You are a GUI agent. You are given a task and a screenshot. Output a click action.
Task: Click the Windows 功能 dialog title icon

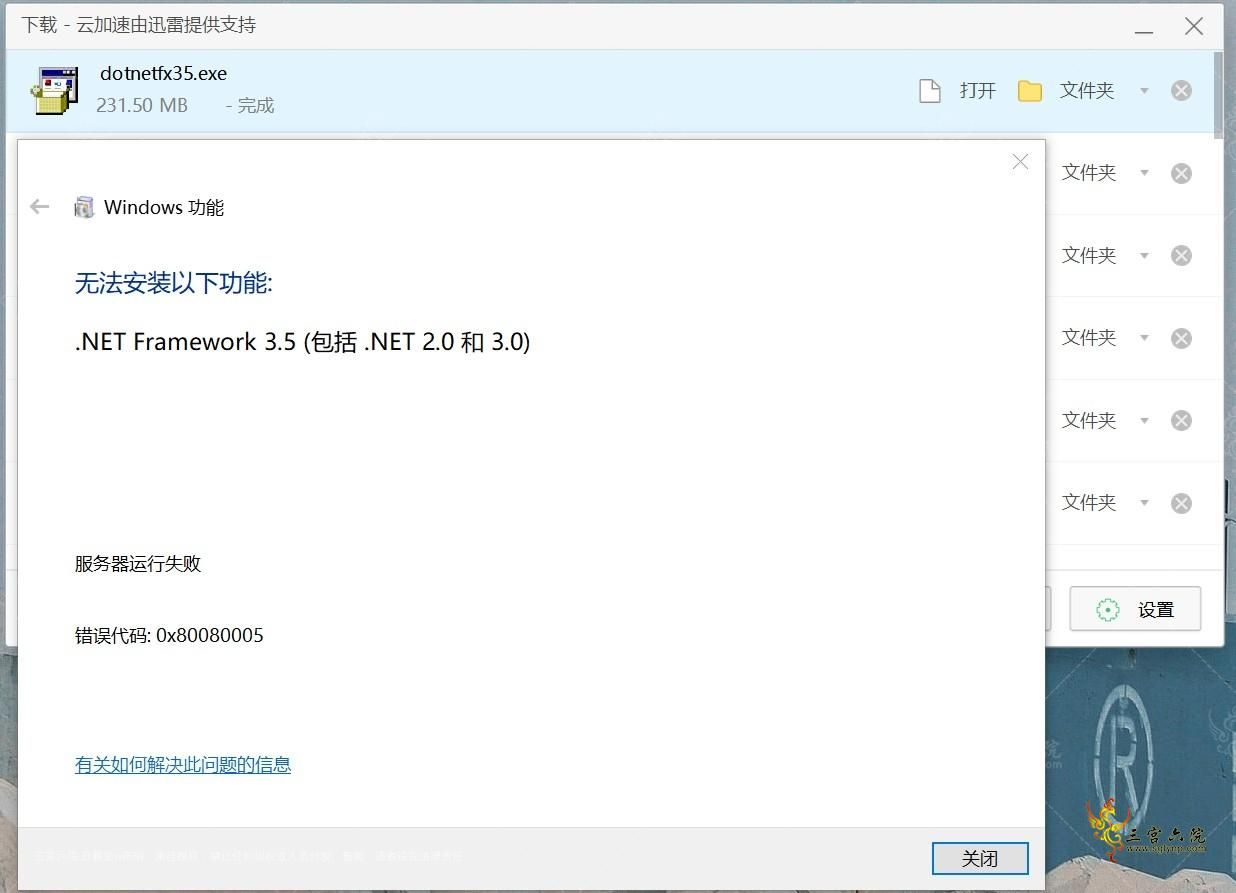(x=84, y=208)
